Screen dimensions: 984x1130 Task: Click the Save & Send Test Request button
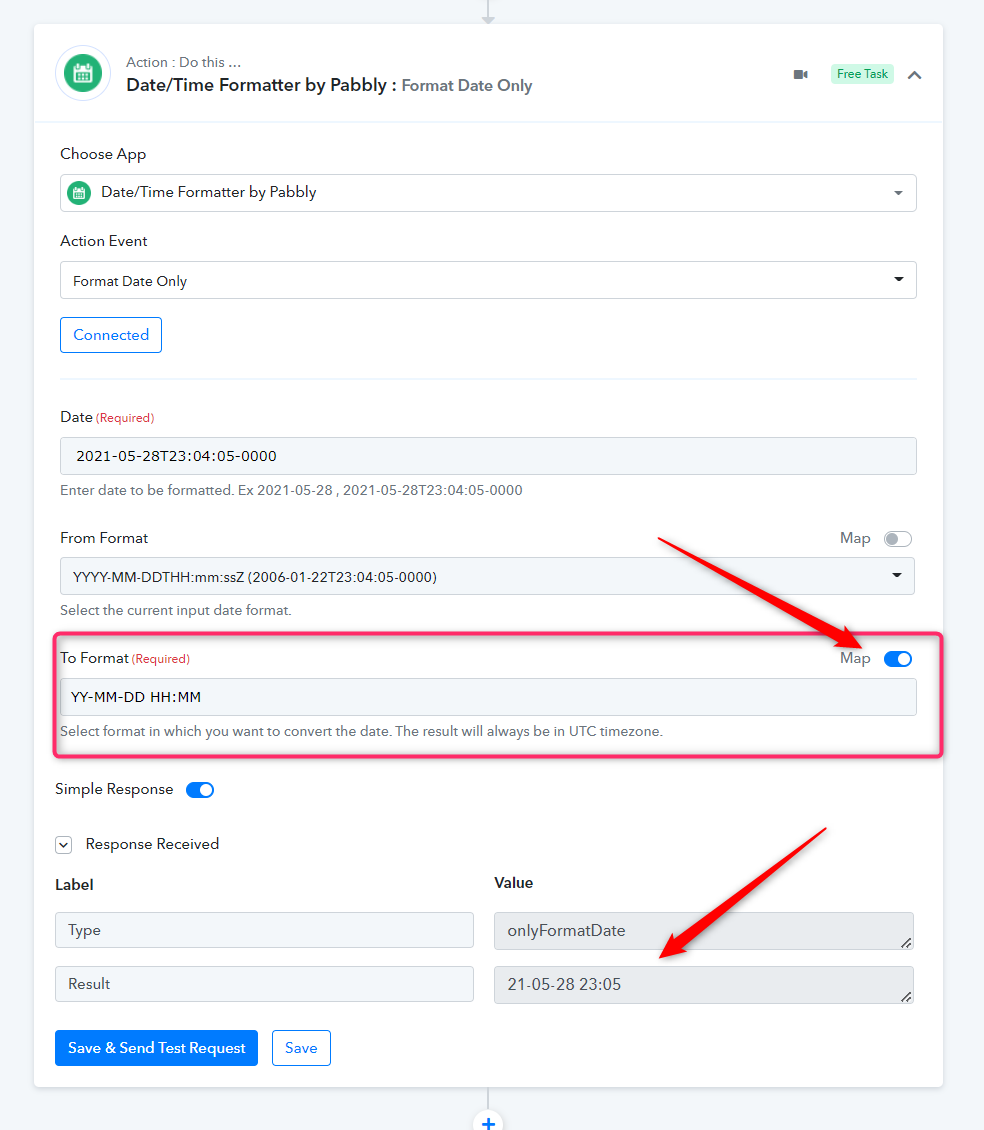[x=156, y=1048]
